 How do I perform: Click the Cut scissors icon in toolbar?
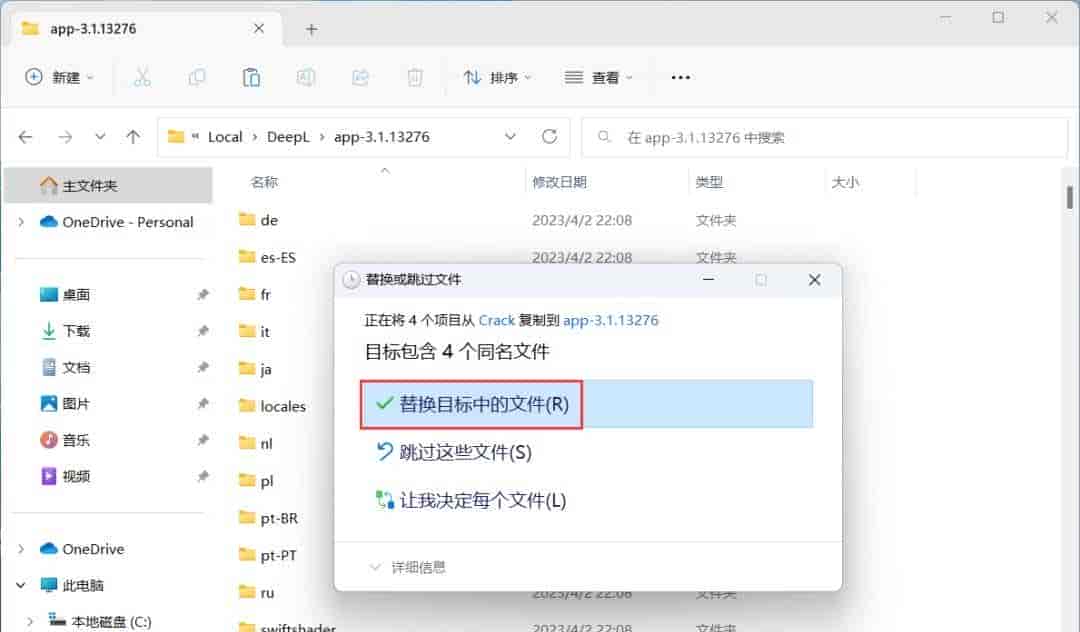click(143, 77)
